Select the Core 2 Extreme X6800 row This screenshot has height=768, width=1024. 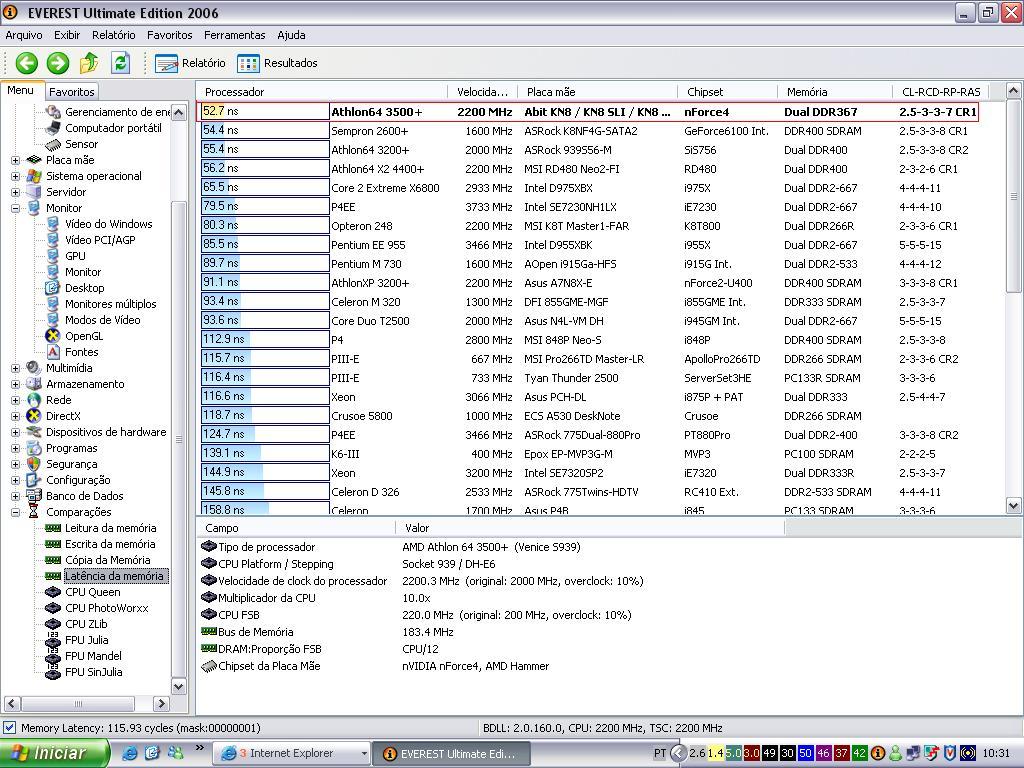click(588, 188)
